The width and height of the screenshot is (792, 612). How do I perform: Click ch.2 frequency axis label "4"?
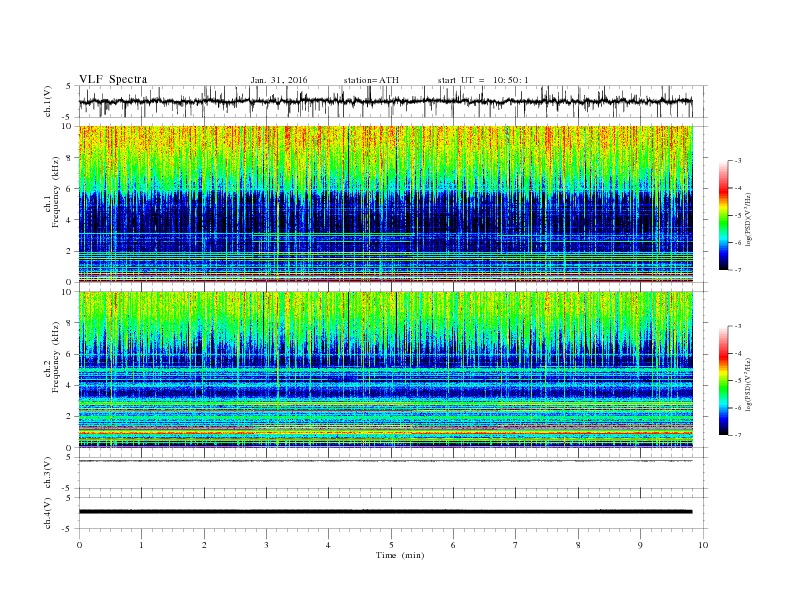pyautogui.click(x=69, y=386)
